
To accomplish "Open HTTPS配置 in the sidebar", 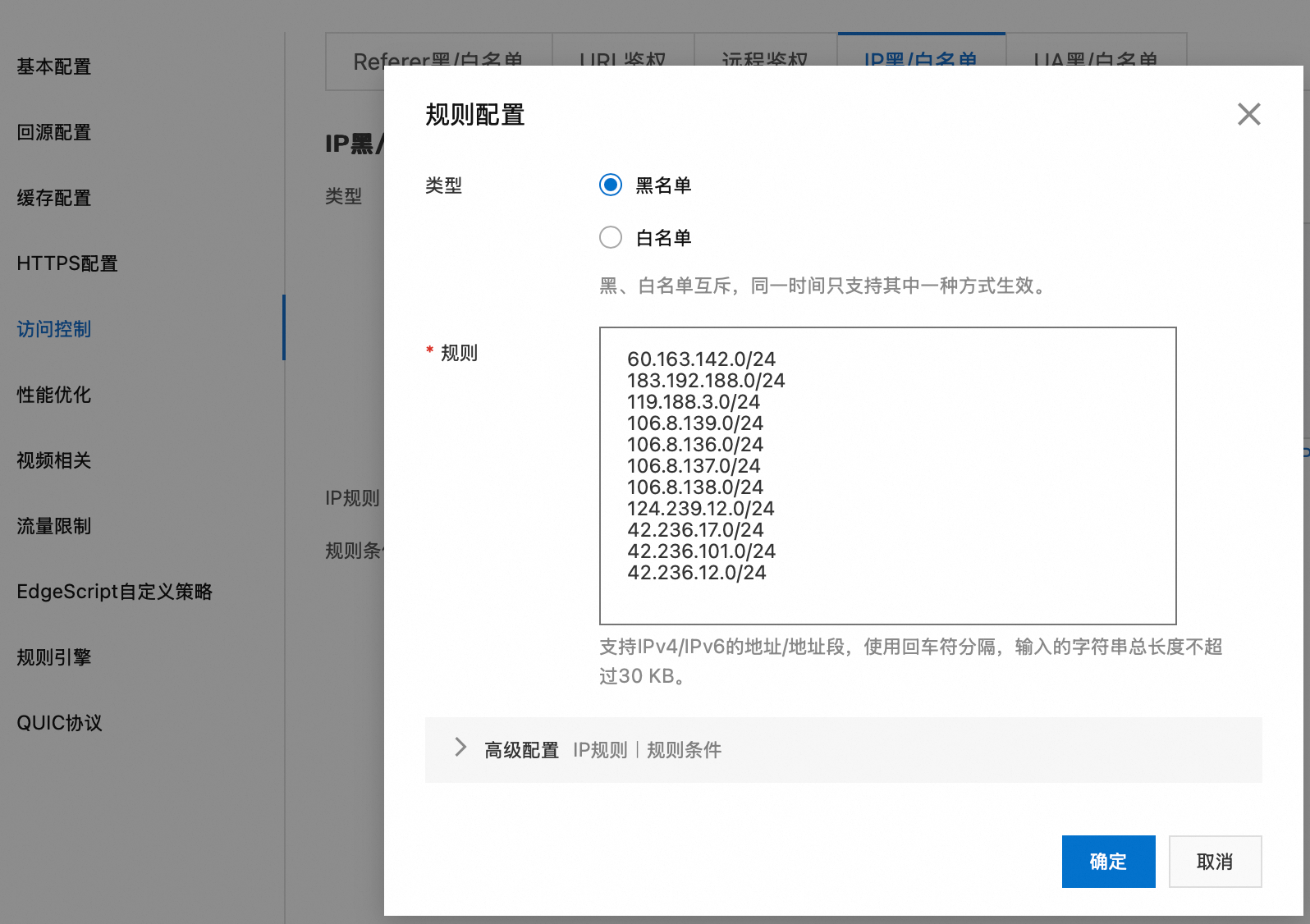I will click(67, 263).
